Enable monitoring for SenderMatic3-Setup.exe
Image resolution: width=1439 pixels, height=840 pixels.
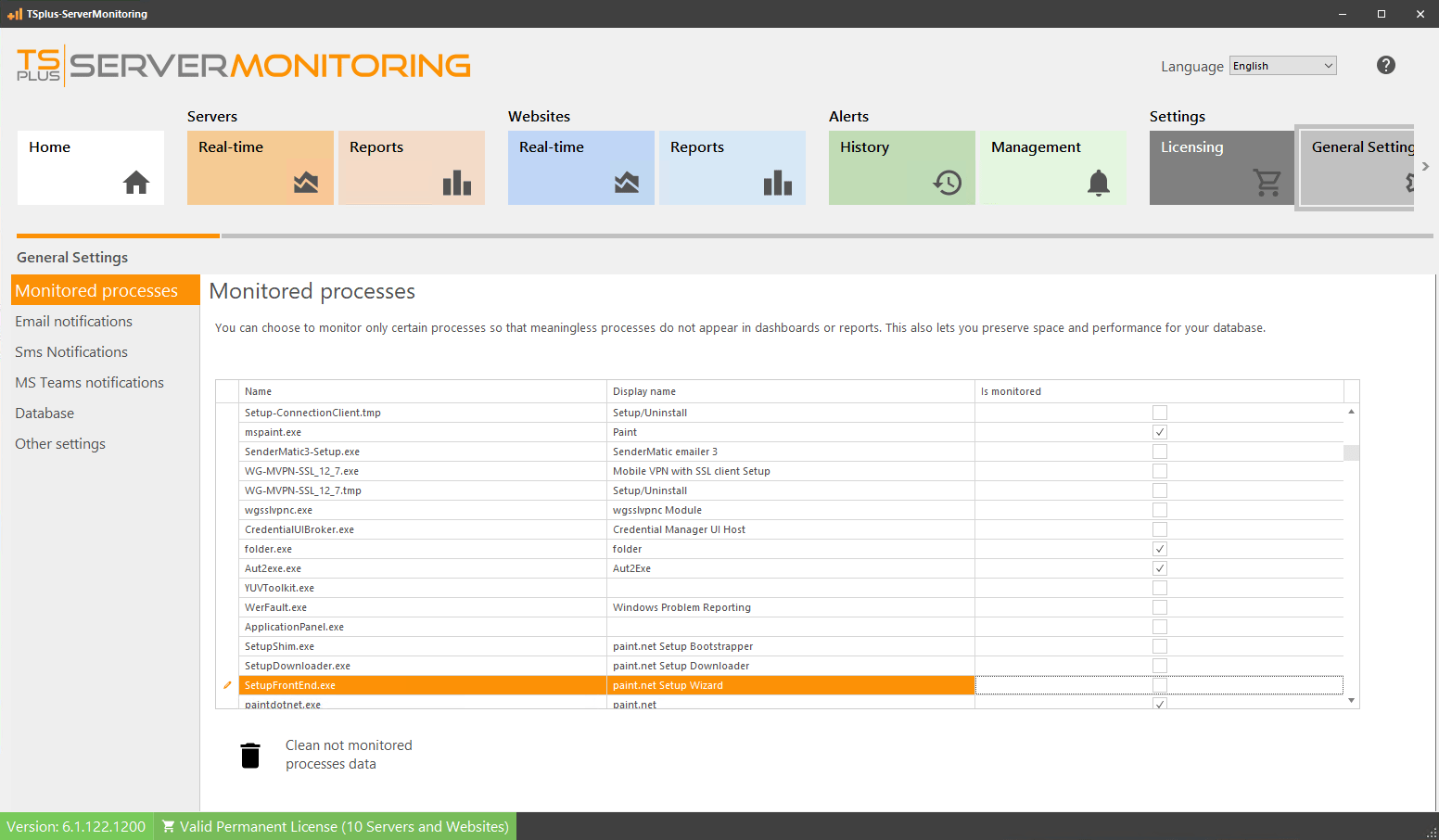coord(1160,452)
